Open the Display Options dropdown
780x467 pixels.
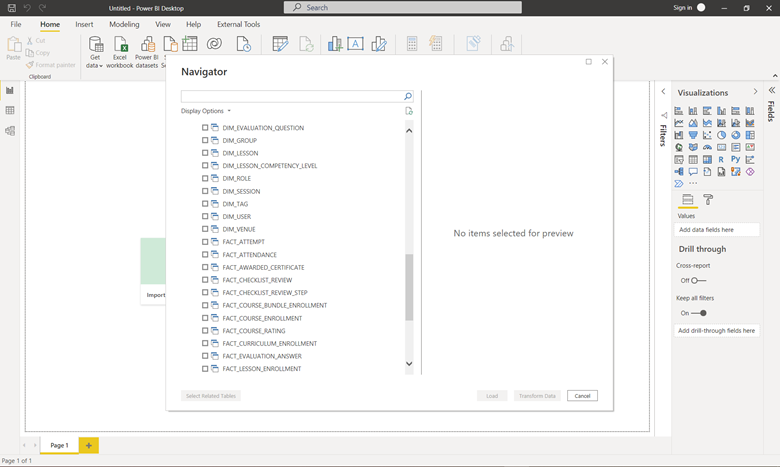point(206,111)
